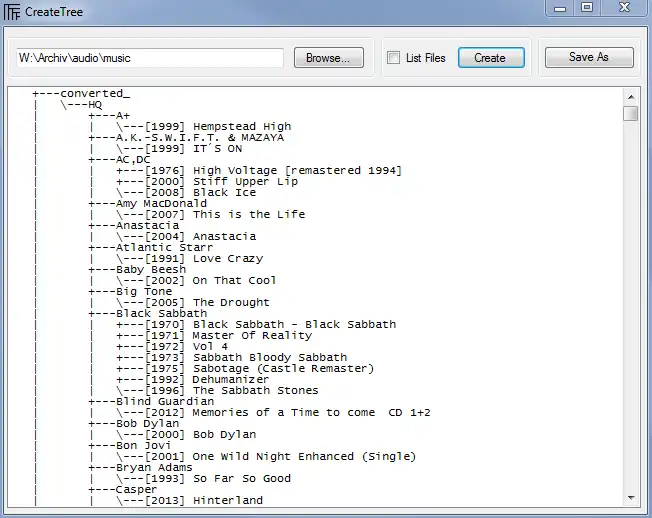Viewport: 652px width, 518px height.
Task: Click the converted_ line in tree output
Action: (x=82, y=94)
